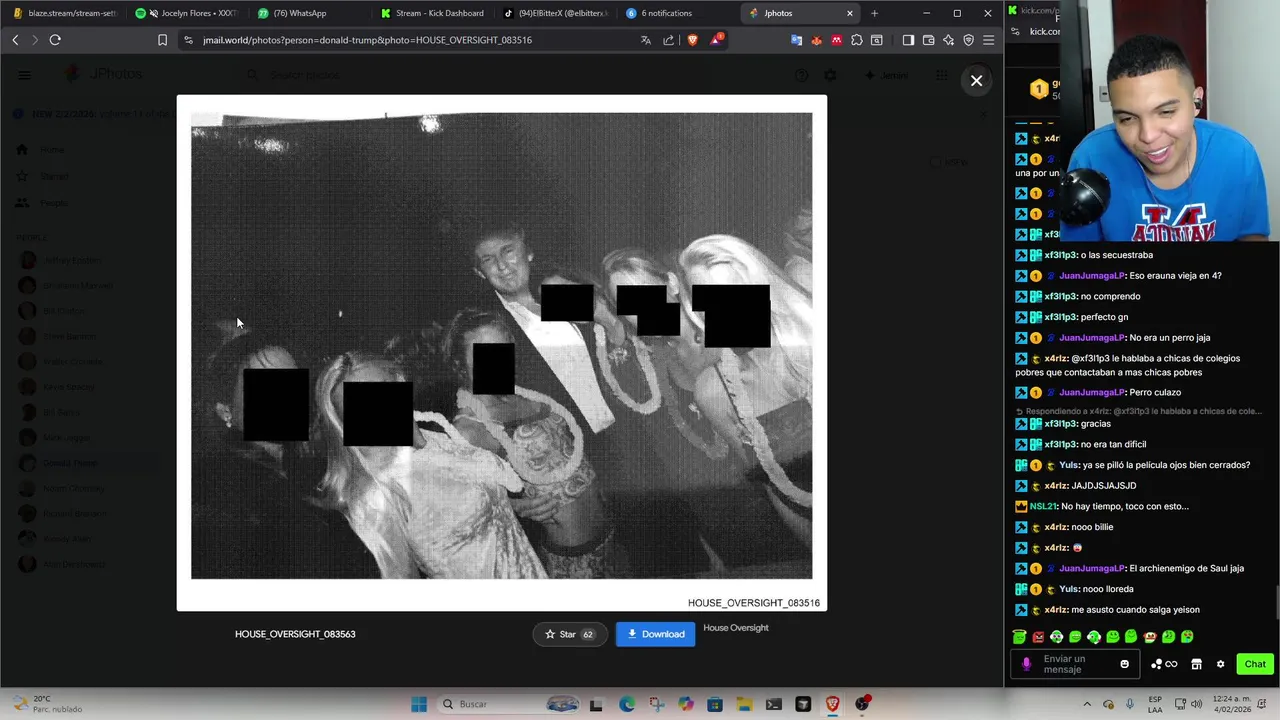
Task: Click the voice microphone in Kick chat
Action: click(x=1026, y=664)
